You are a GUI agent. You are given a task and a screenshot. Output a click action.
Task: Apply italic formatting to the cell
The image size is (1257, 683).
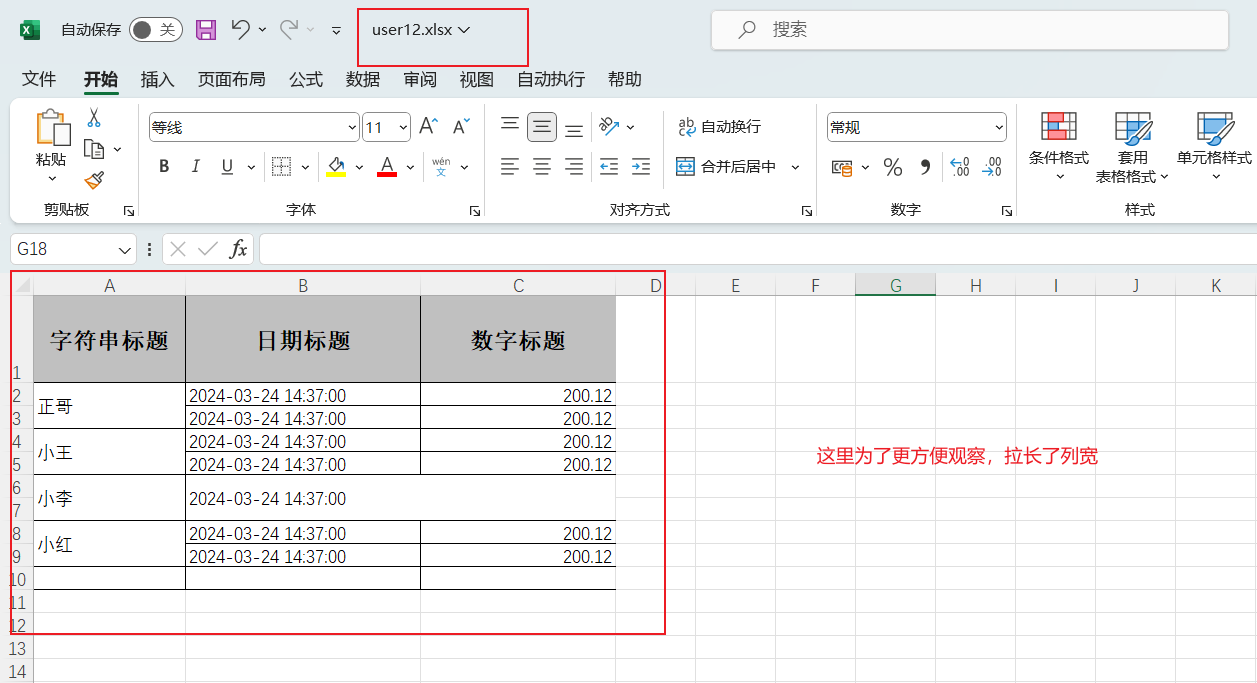[196, 167]
